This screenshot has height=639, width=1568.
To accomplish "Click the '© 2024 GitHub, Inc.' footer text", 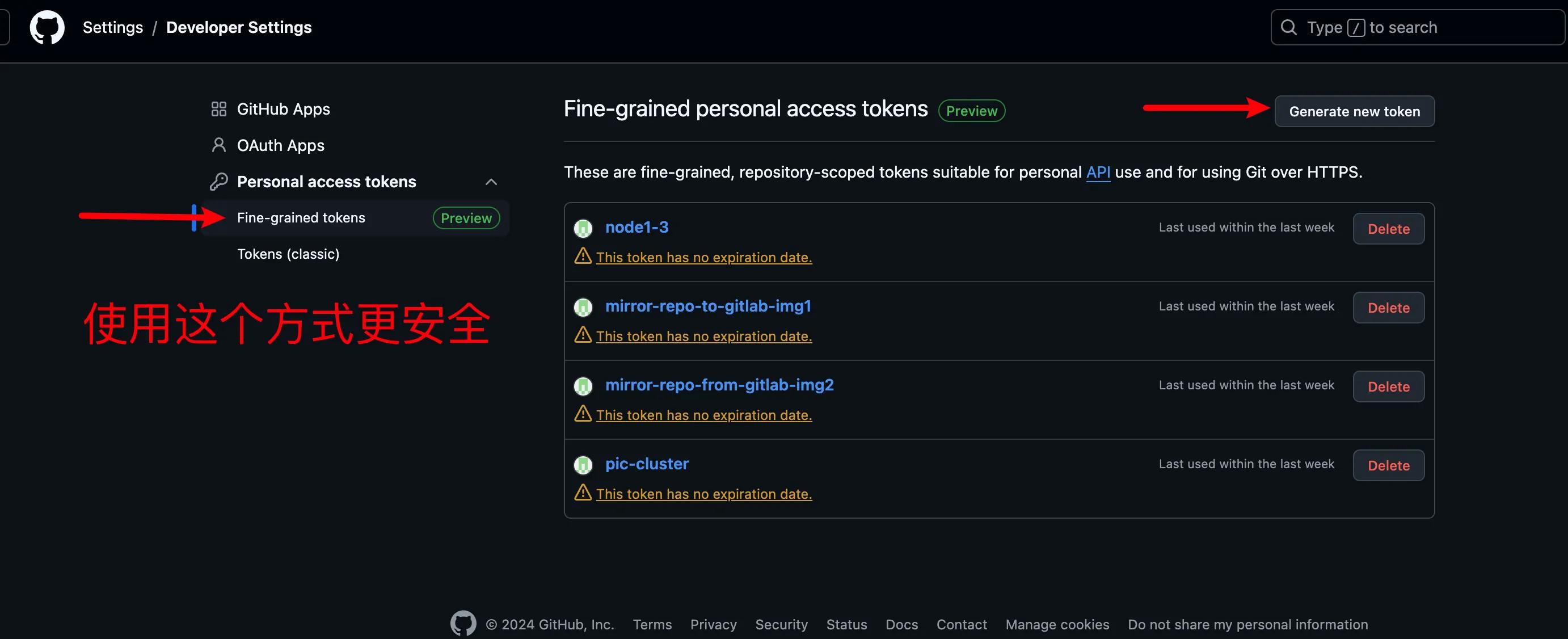I will click(x=550, y=624).
